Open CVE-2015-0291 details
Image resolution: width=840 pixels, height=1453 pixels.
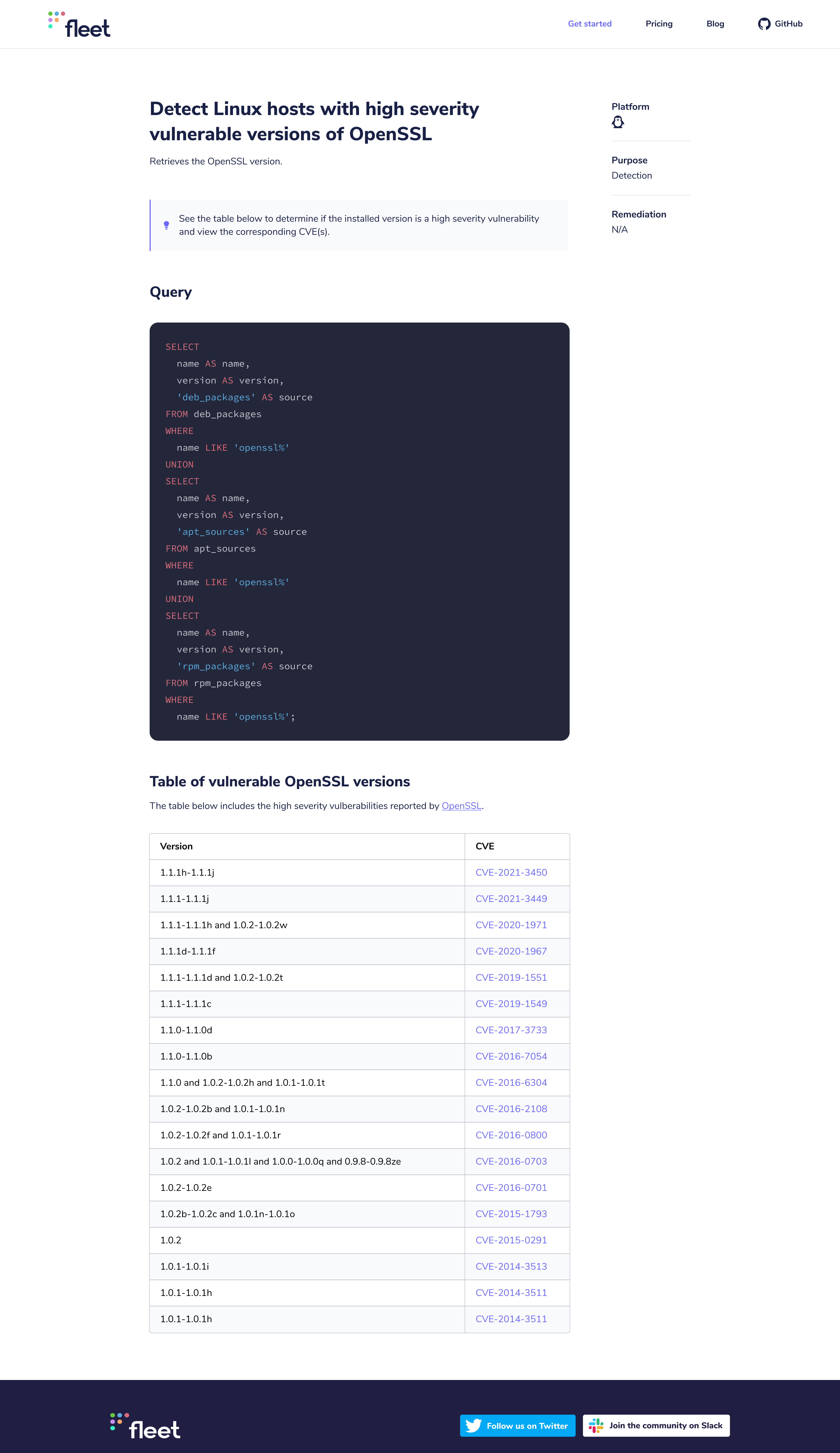click(x=511, y=1240)
